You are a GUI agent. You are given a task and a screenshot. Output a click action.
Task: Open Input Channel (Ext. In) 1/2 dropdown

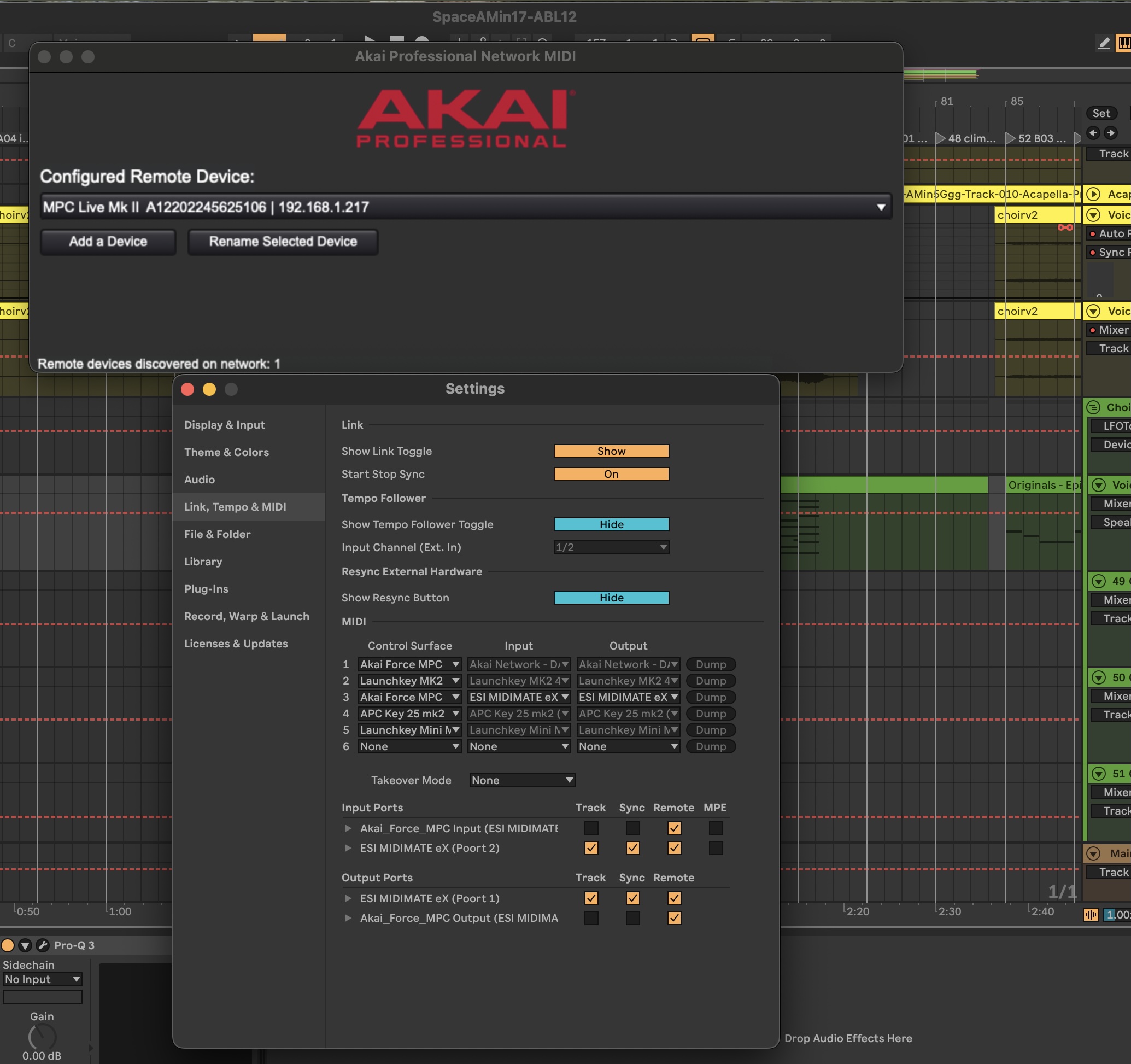click(x=611, y=547)
